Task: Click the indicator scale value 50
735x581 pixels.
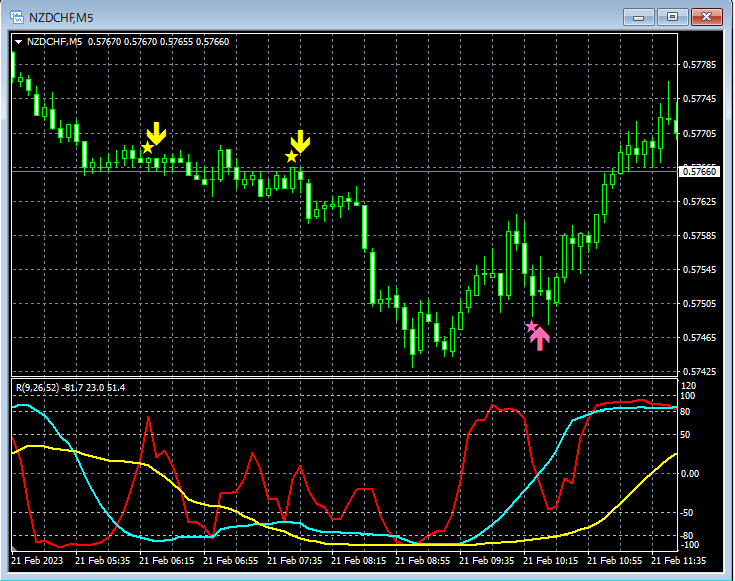Action: click(685, 435)
